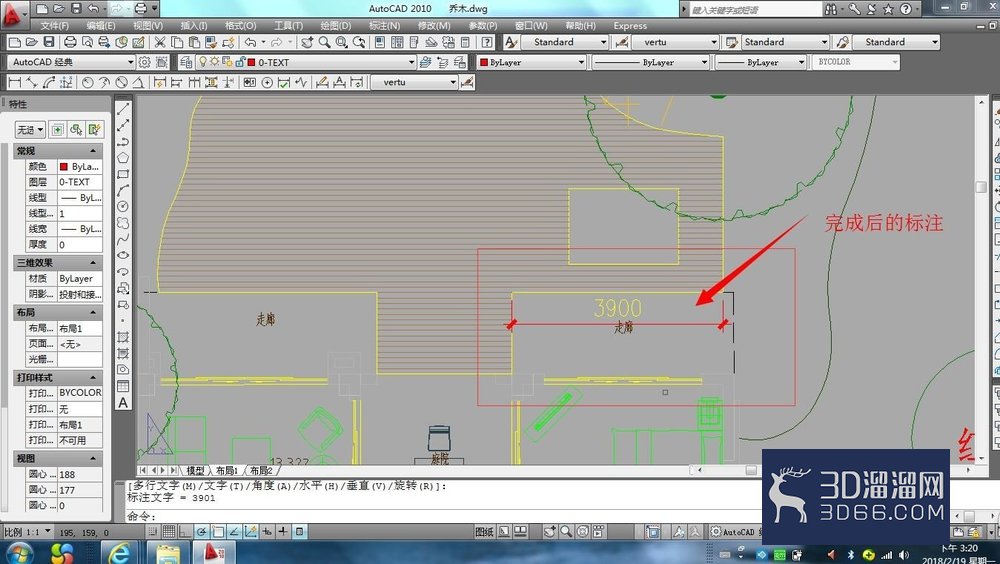Open the 修改(M) menu
The image size is (1000, 564).
tap(434, 26)
